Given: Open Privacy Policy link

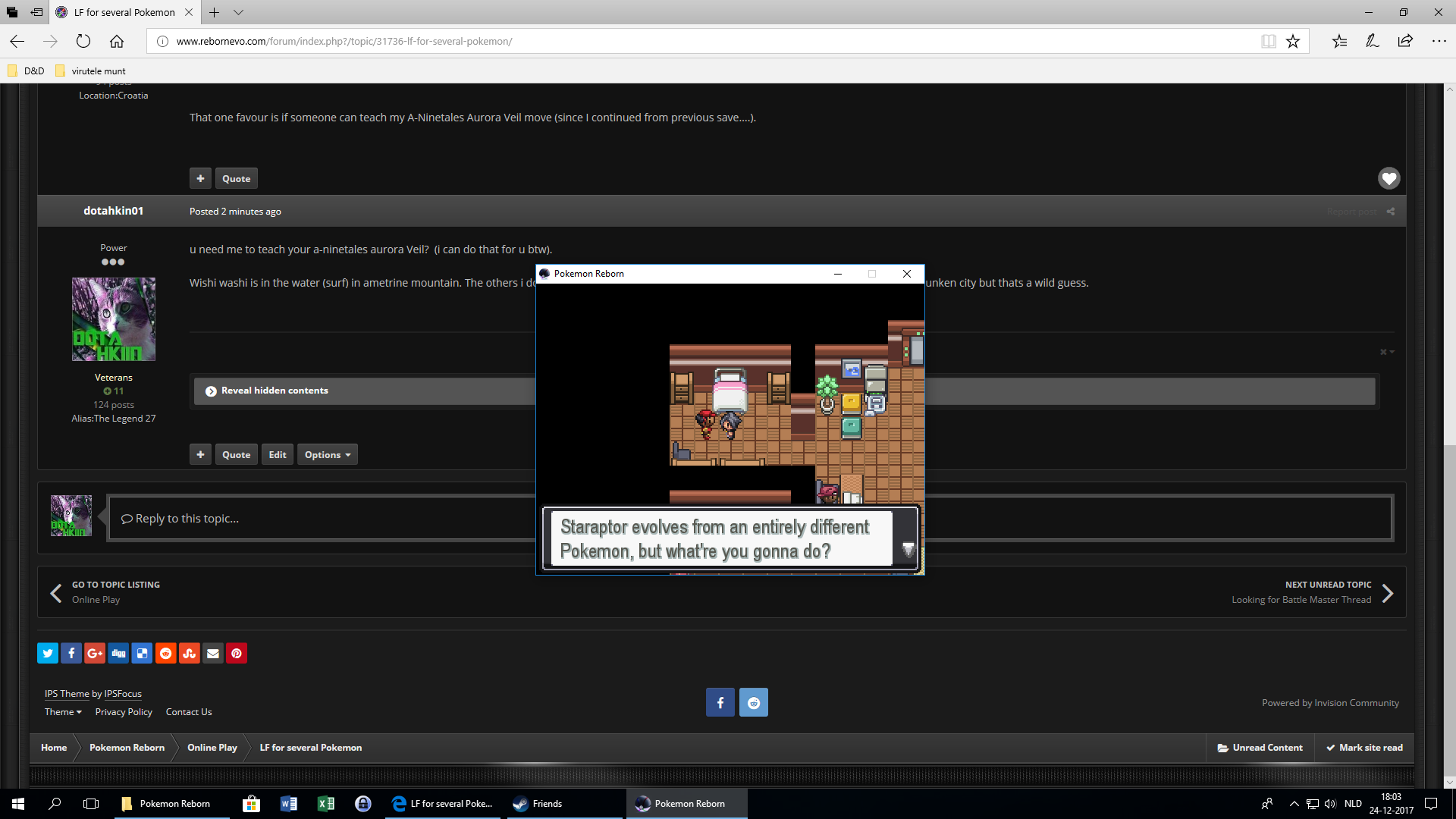Looking at the screenshot, I should coord(124,712).
